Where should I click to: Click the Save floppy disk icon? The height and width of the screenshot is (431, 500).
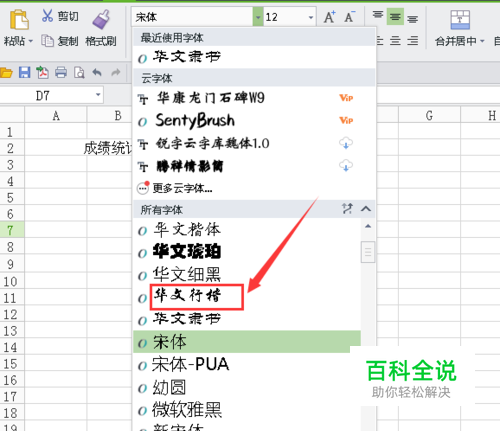pyautogui.click(x=24, y=72)
